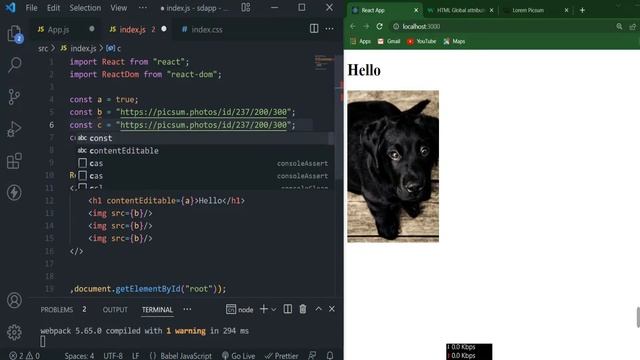Change indentation via Spaces: 4
This screenshot has width=640, height=360.
click(x=79, y=356)
